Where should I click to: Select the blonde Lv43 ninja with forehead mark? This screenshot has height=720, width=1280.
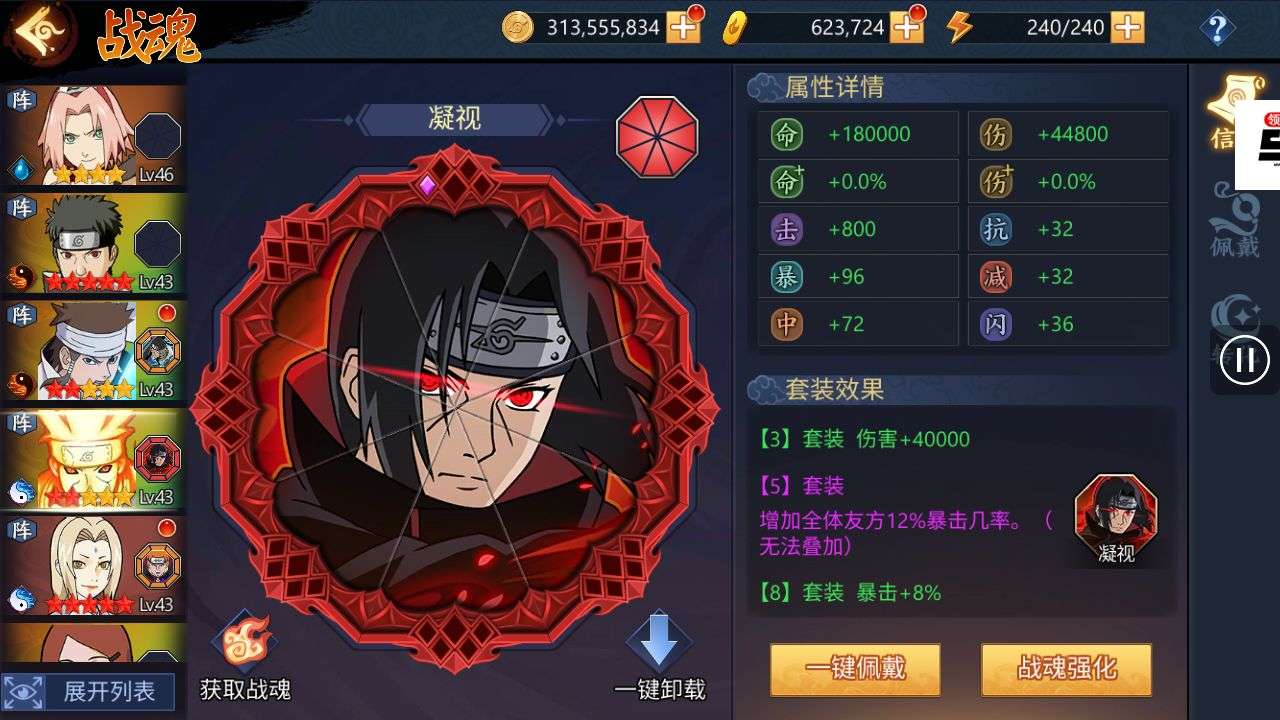[93, 566]
